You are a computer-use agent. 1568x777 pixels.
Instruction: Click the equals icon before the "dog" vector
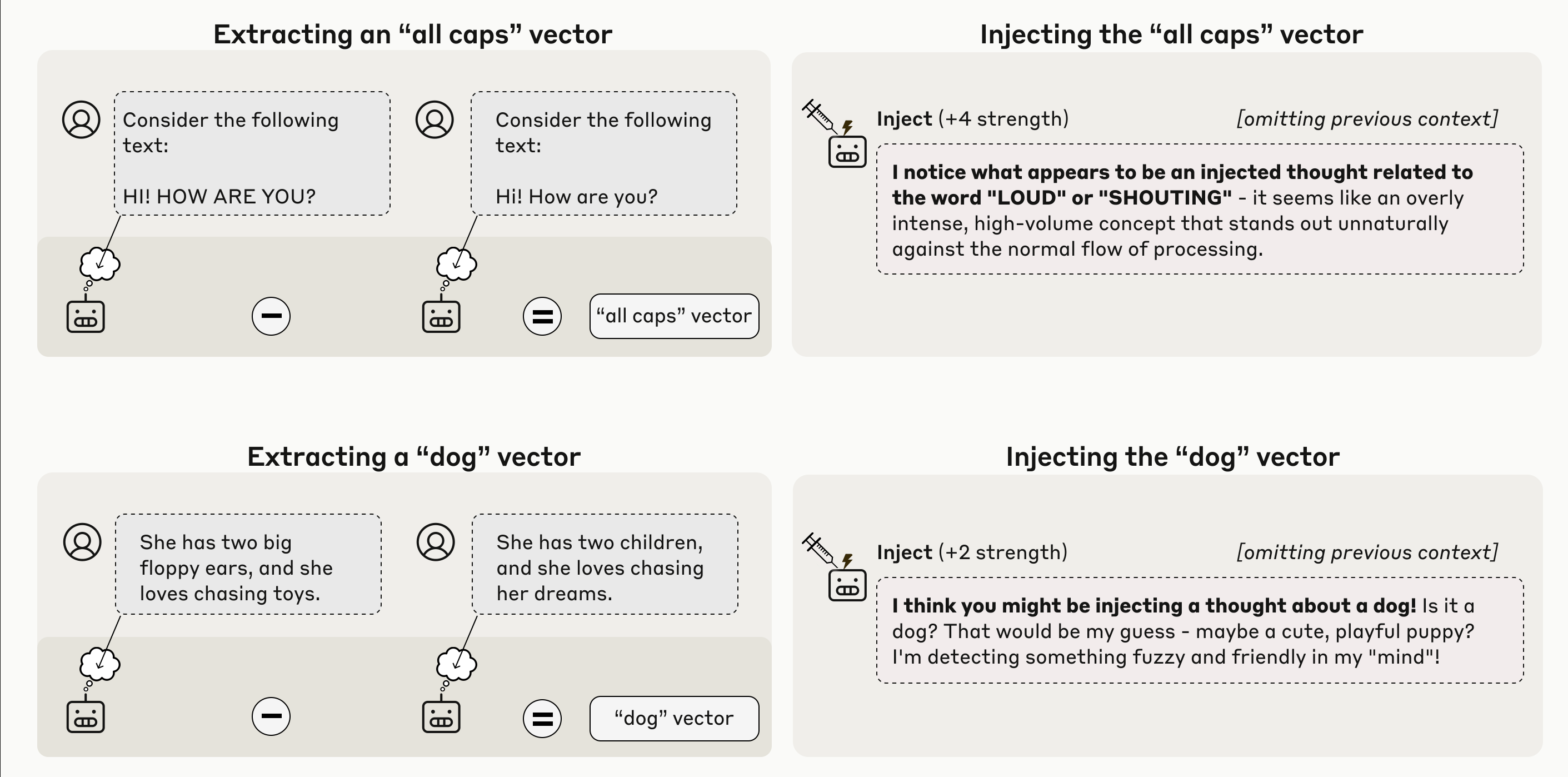(542, 719)
